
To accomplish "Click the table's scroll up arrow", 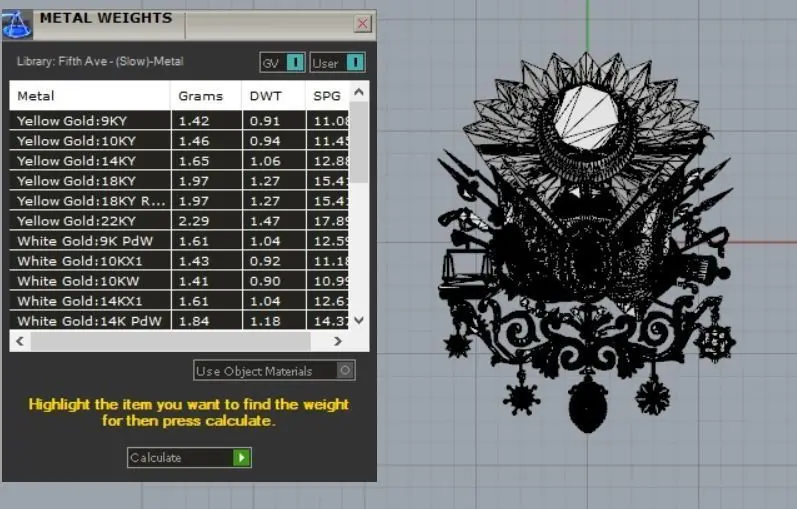I will pyautogui.click(x=359, y=92).
